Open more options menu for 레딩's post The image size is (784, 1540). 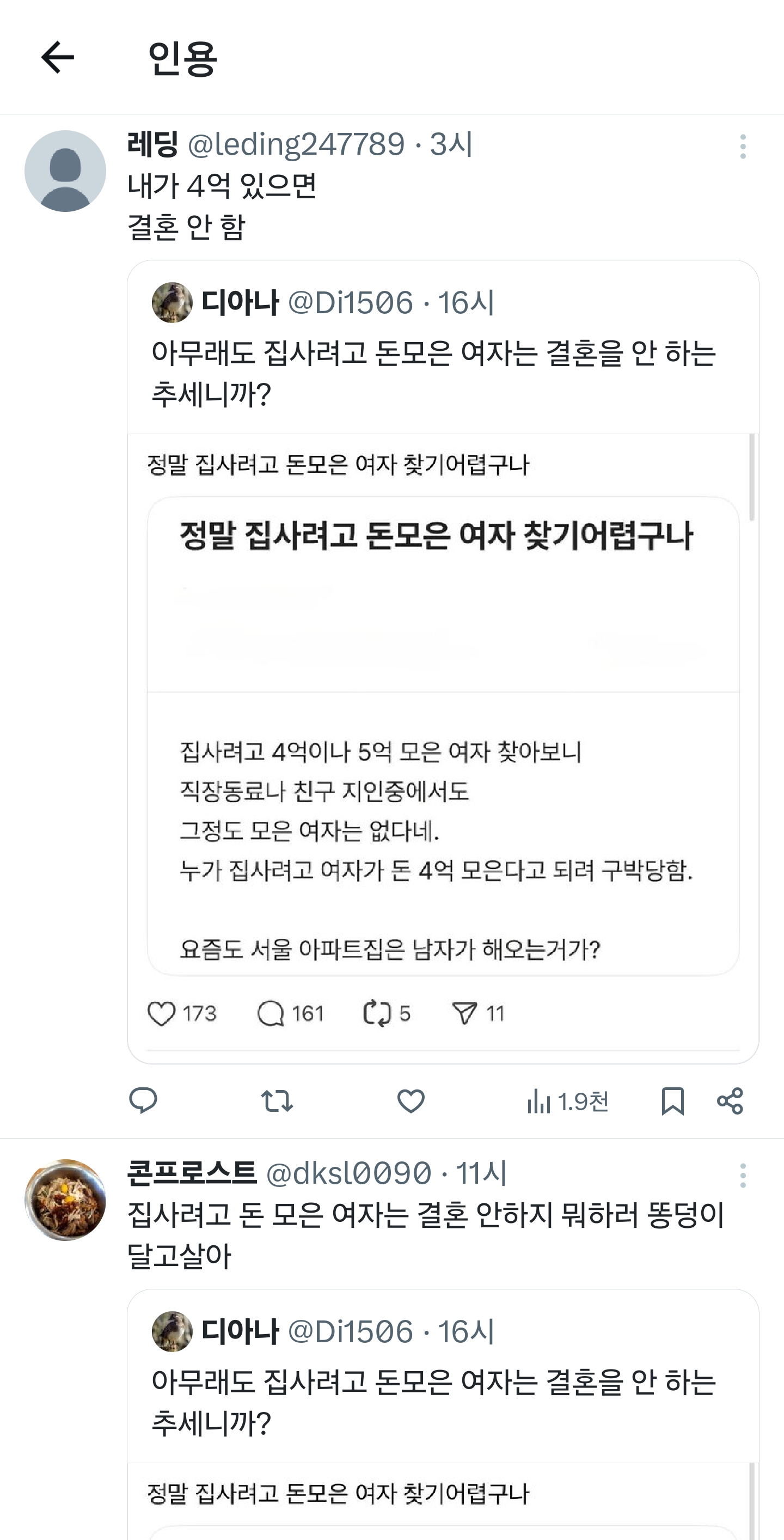(x=743, y=147)
